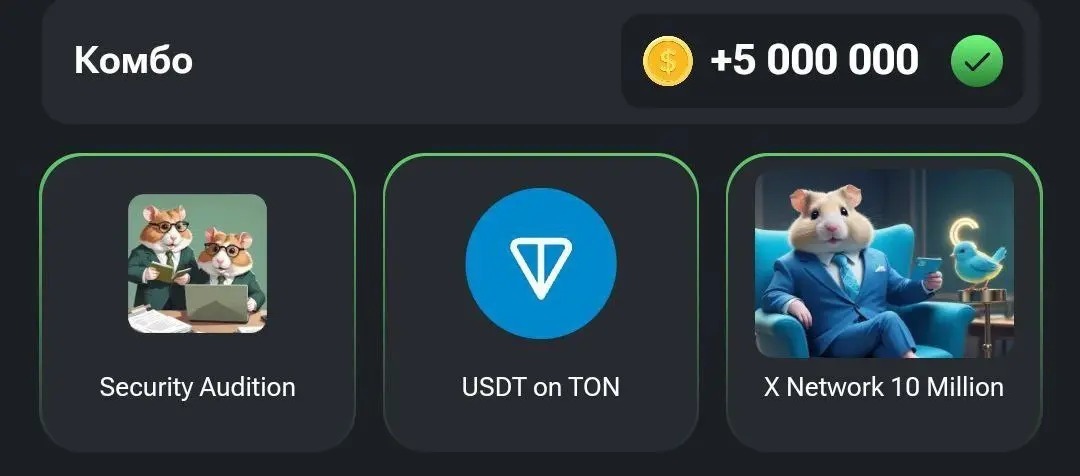Click the white TON triangle symbol

point(541,267)
